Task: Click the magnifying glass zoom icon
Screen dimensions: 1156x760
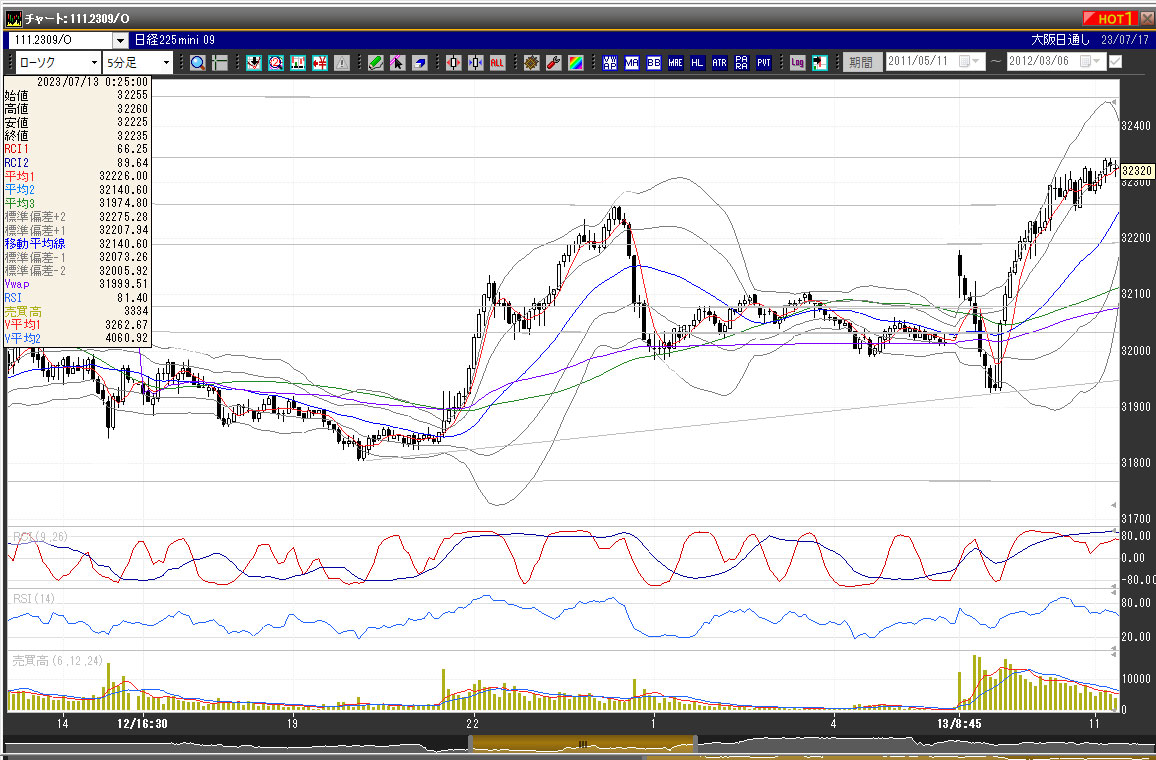Action: (x=198, y=63)
